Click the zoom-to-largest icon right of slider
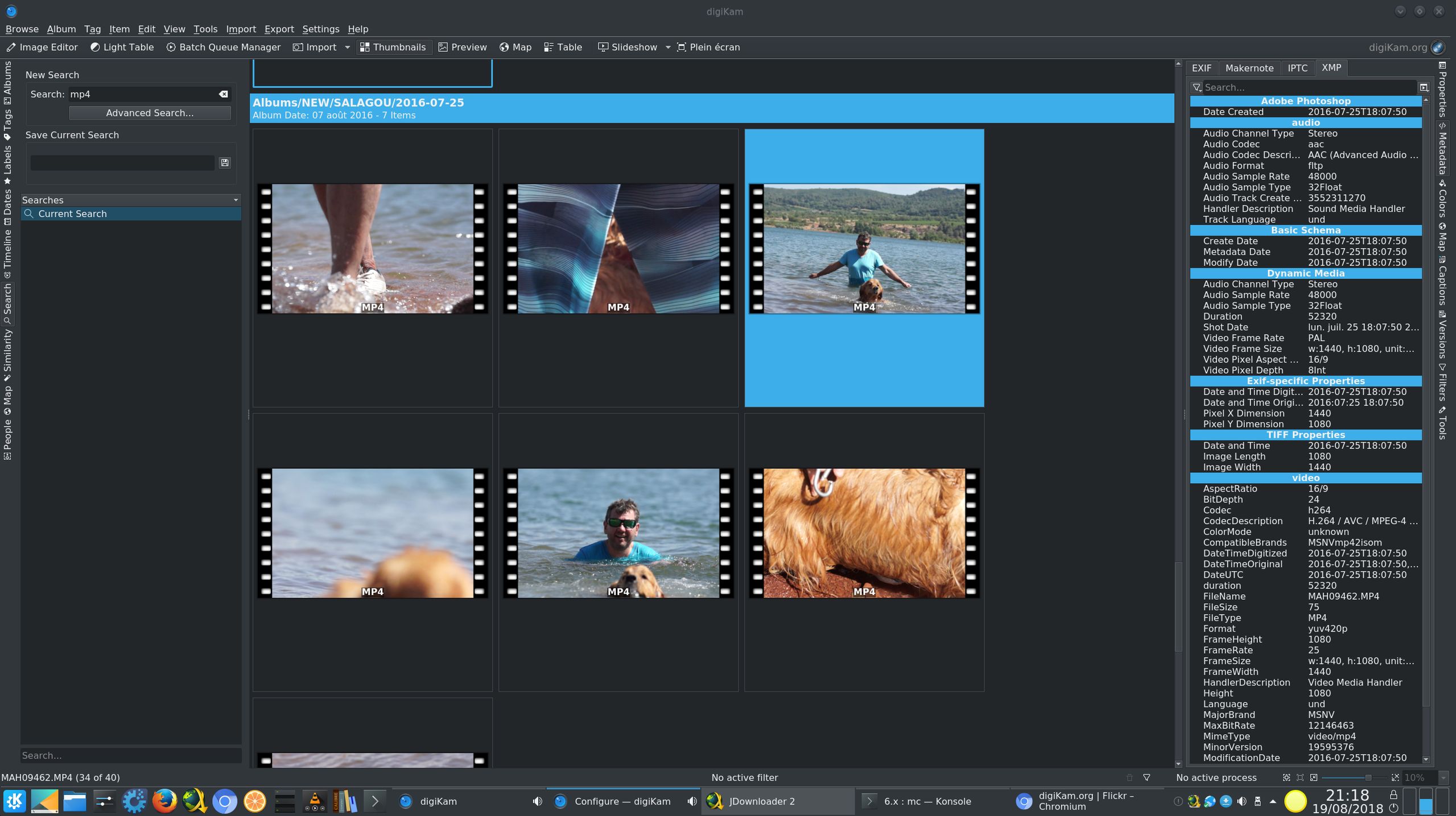 point(1395,777)
